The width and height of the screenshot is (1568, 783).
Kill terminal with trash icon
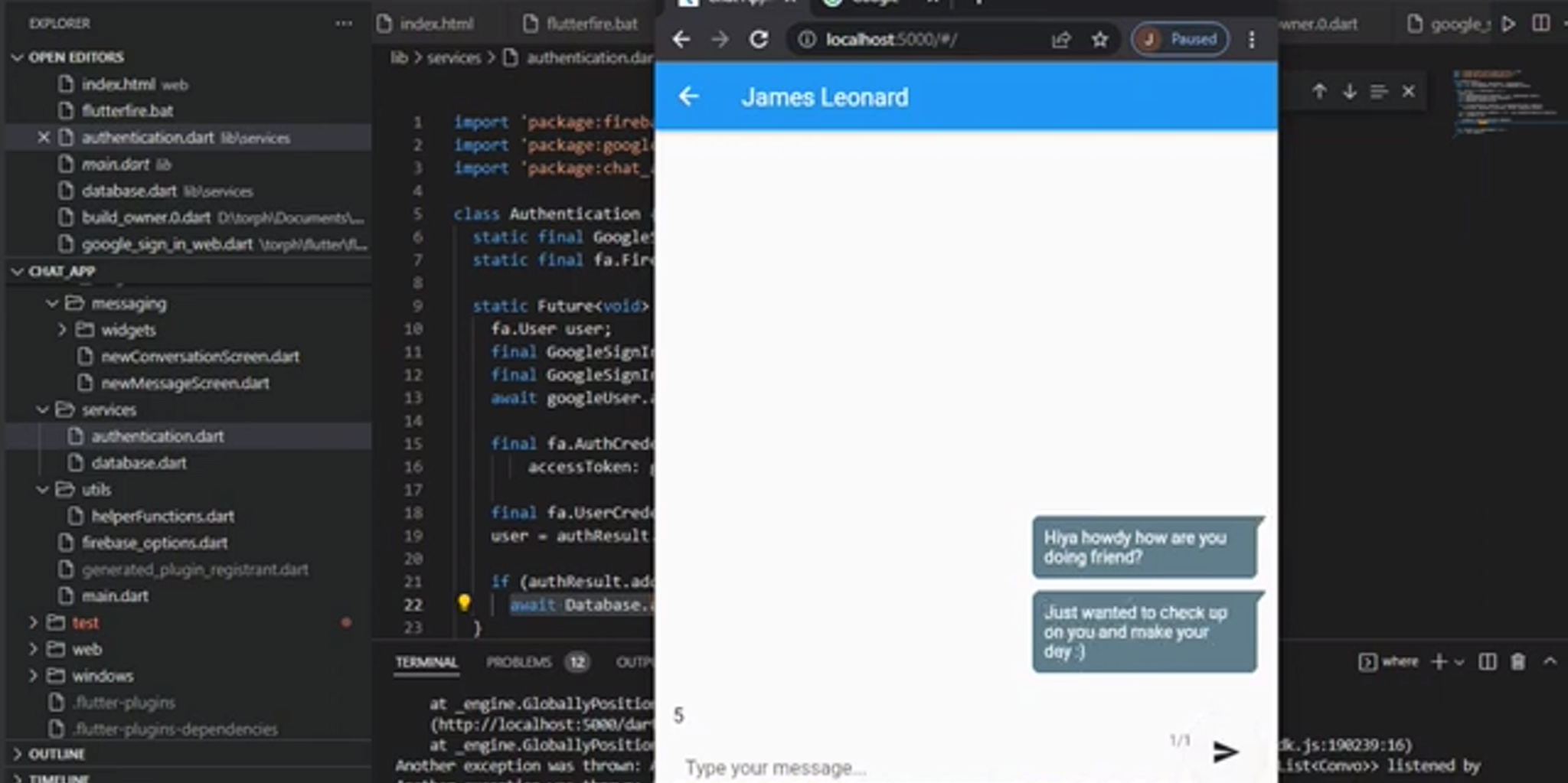pyautogui.click(x=1517, y=662)
